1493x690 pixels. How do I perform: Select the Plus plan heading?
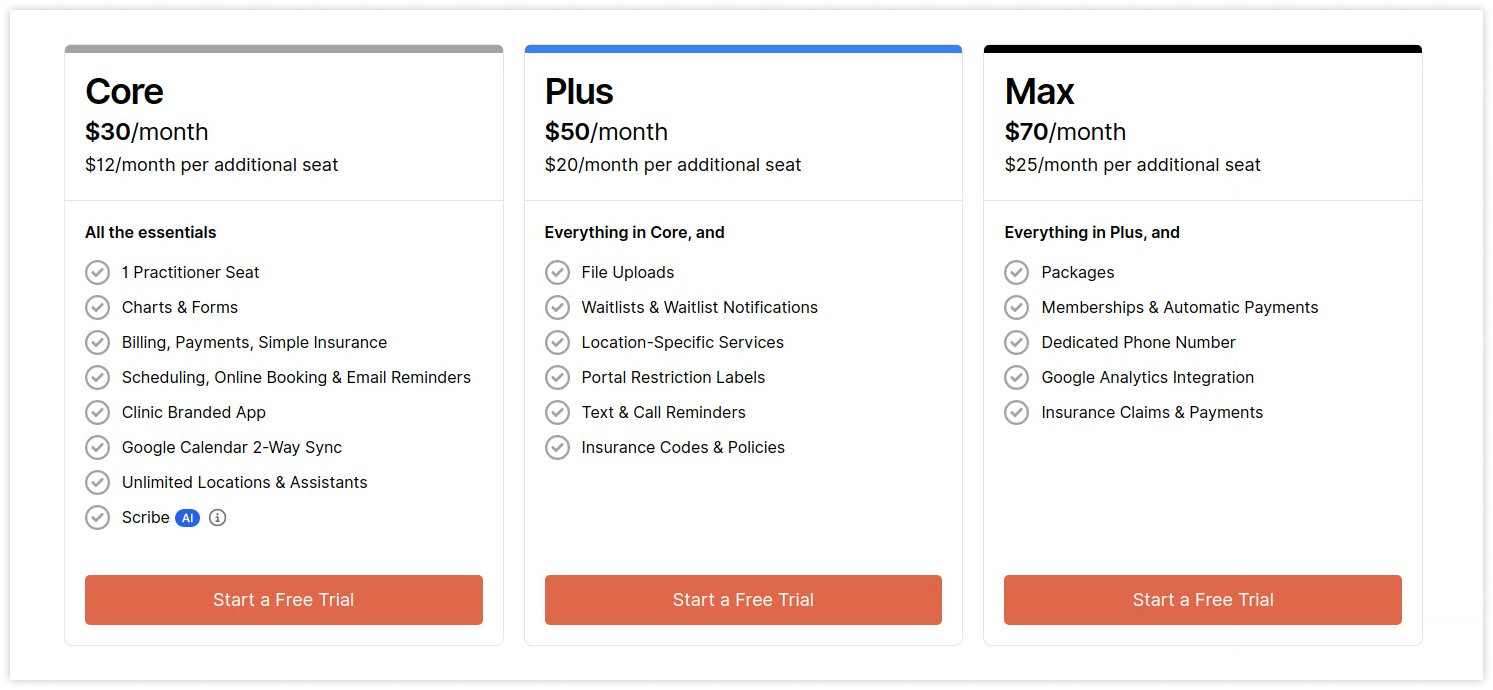click(579, 91)
